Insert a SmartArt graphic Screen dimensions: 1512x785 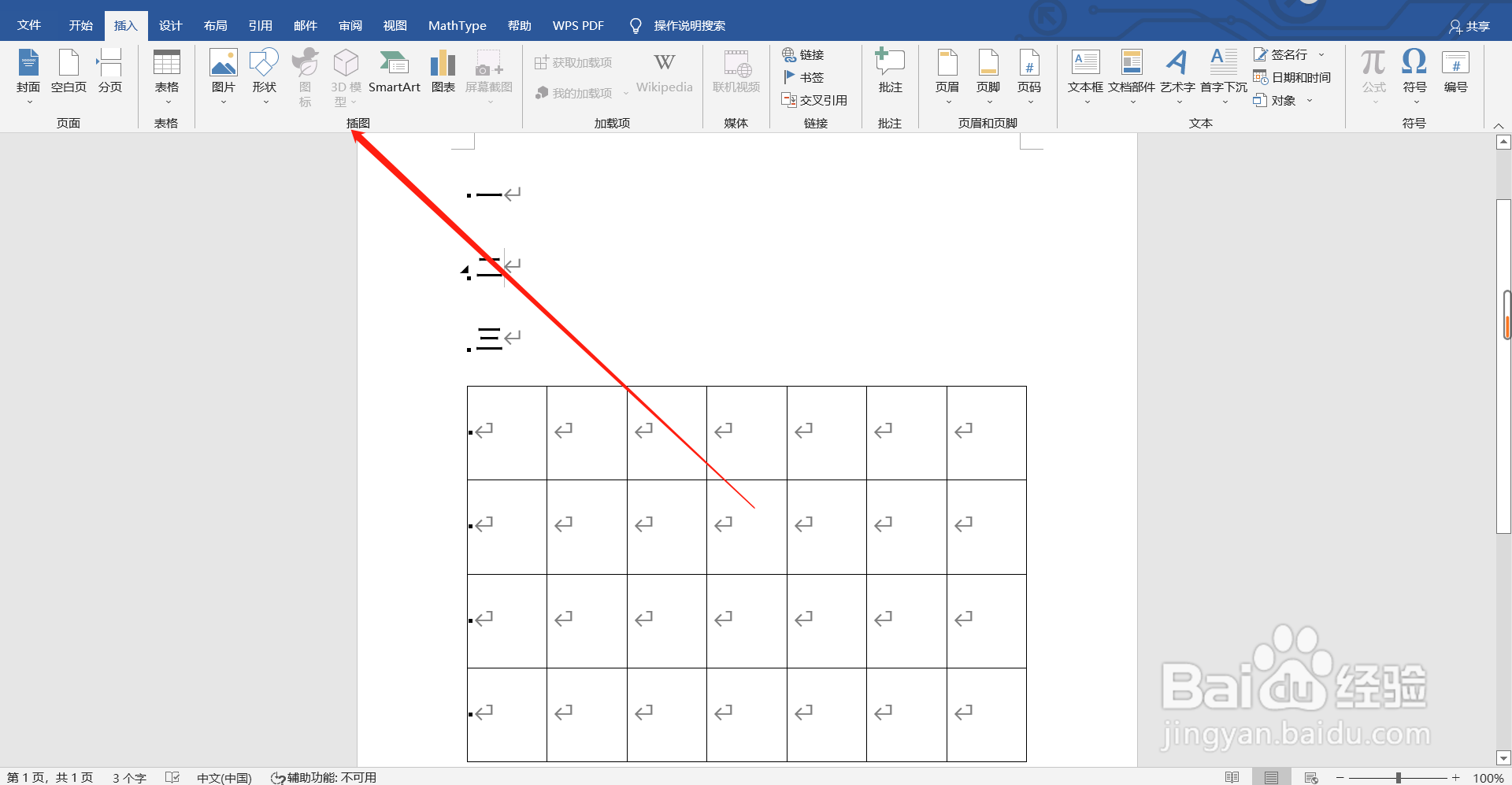pos(395,72)
